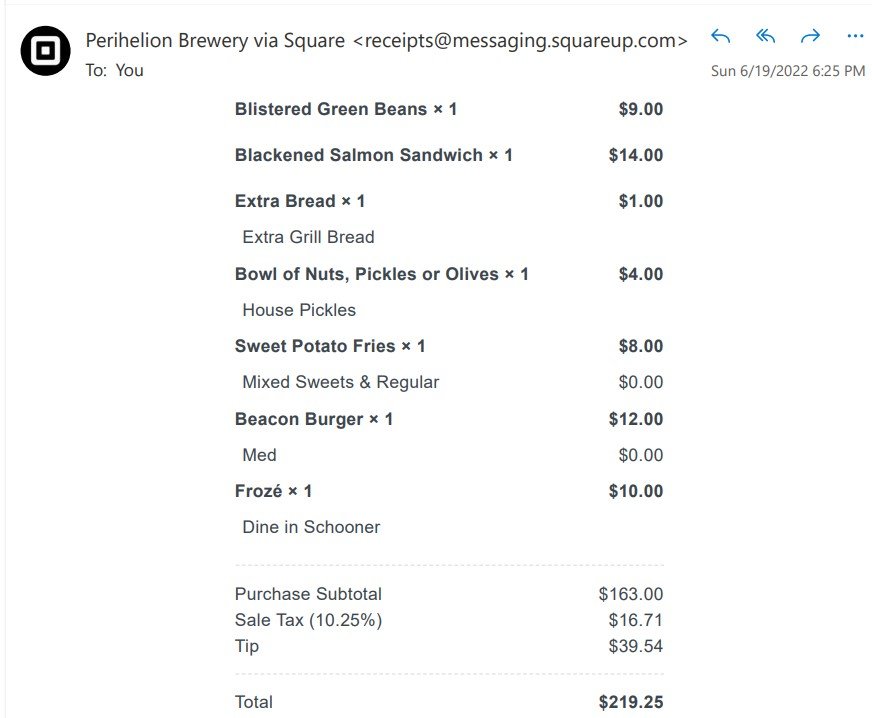Select the Blackened Salmon Sandwich line item
872x718 pixels.
click(373, 155)
